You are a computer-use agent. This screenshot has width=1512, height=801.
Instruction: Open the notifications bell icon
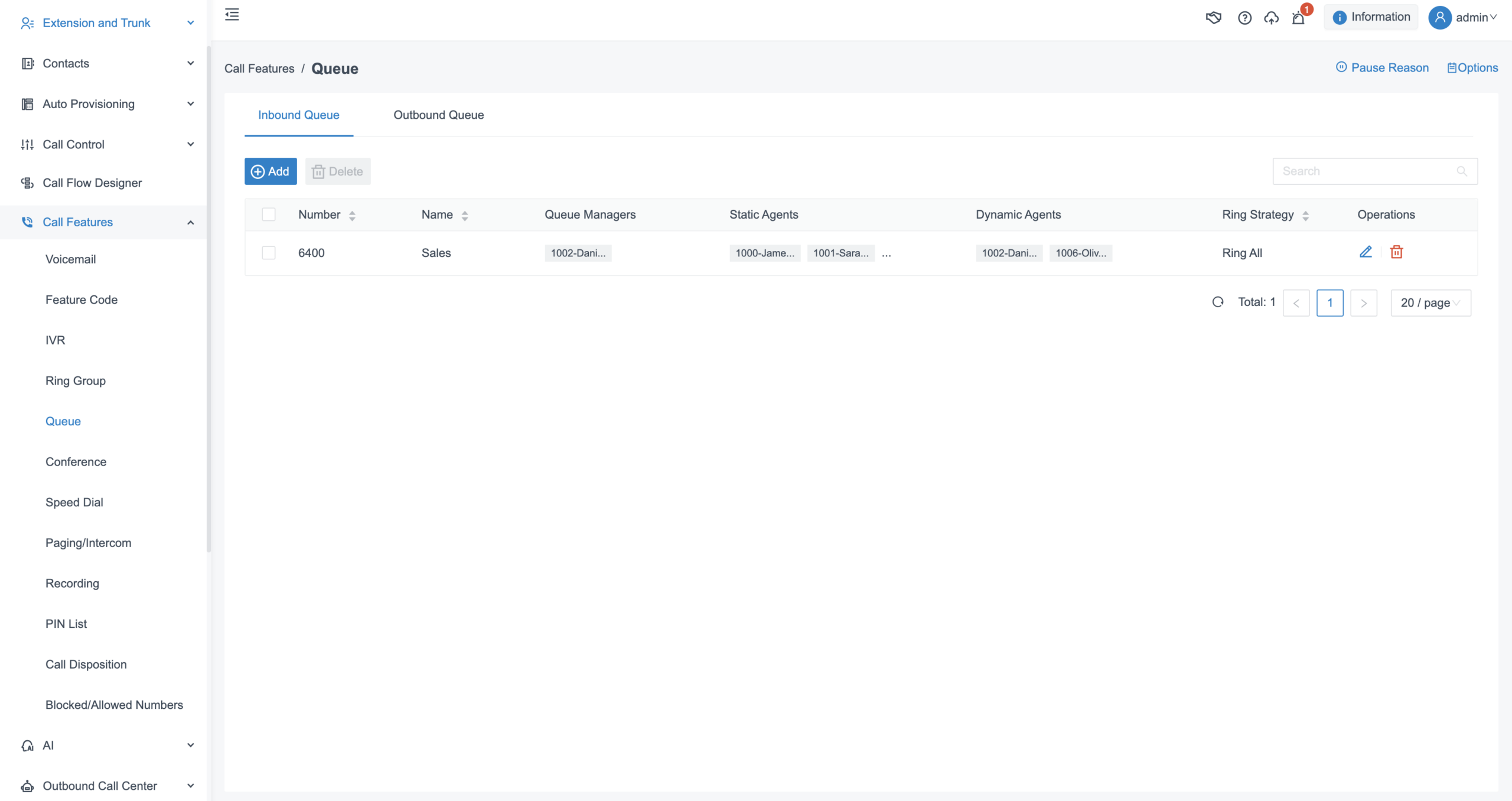[x=1298, y=18]
